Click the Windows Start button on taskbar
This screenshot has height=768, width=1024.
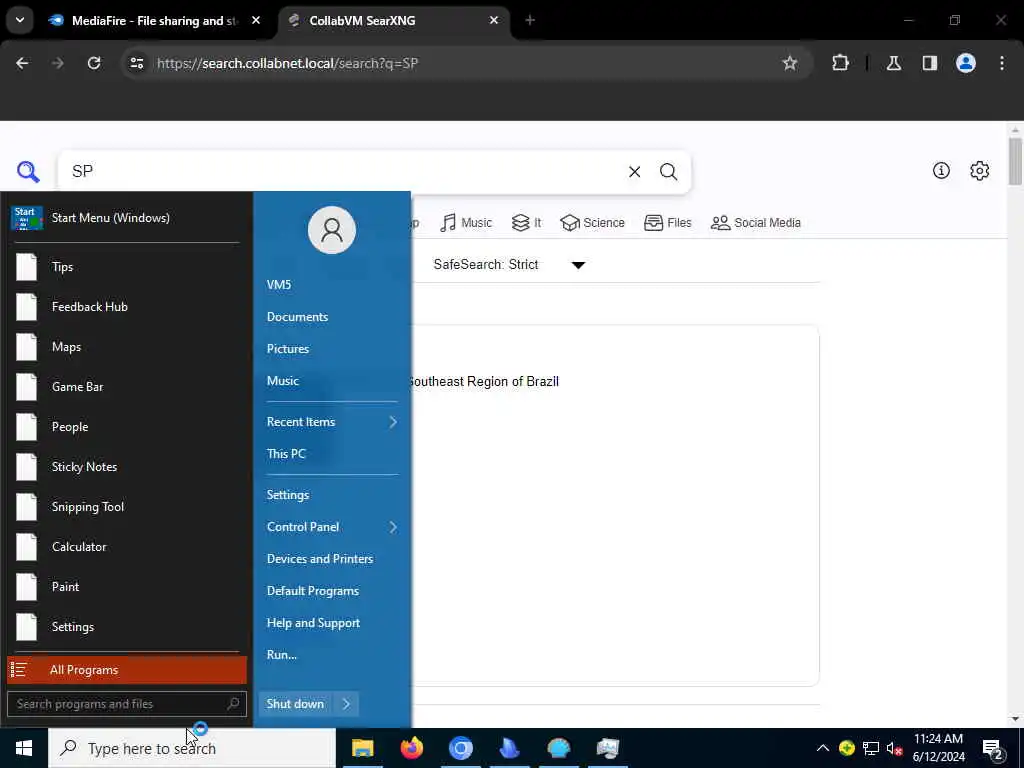coord(24,748)
